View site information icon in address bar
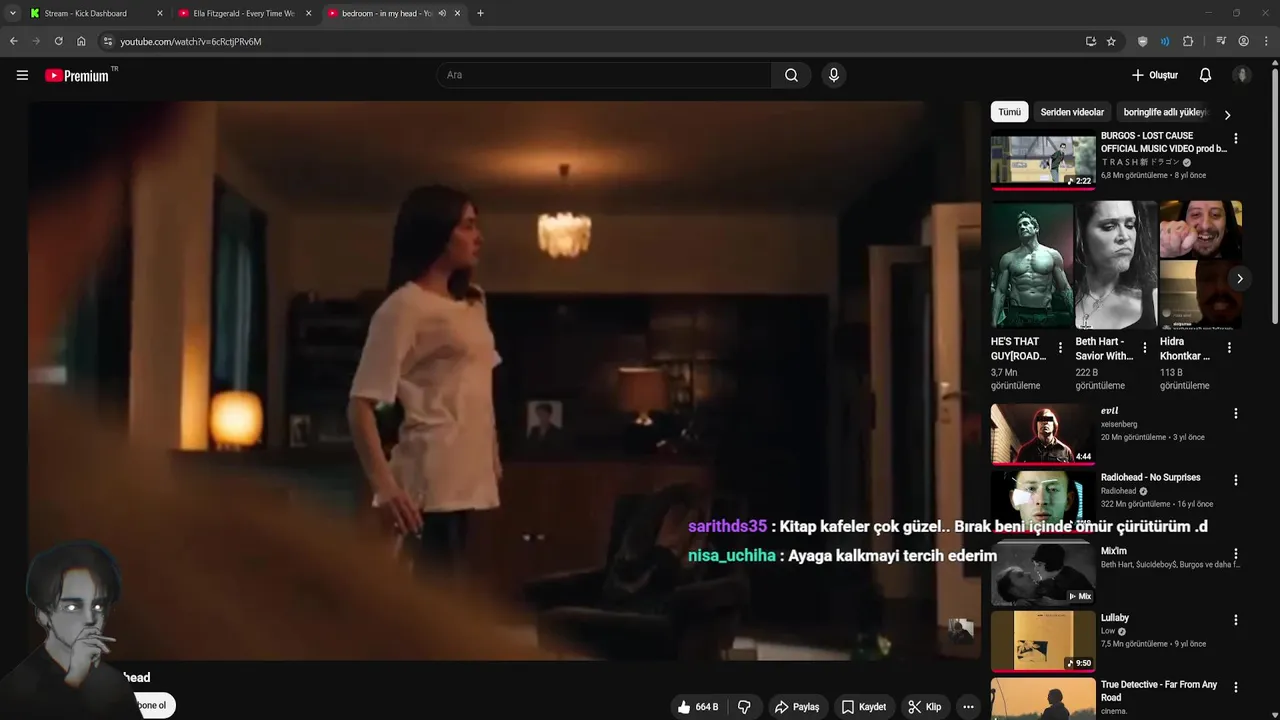This screenshot has height=720, width=1280. click(x=108, y=41)
